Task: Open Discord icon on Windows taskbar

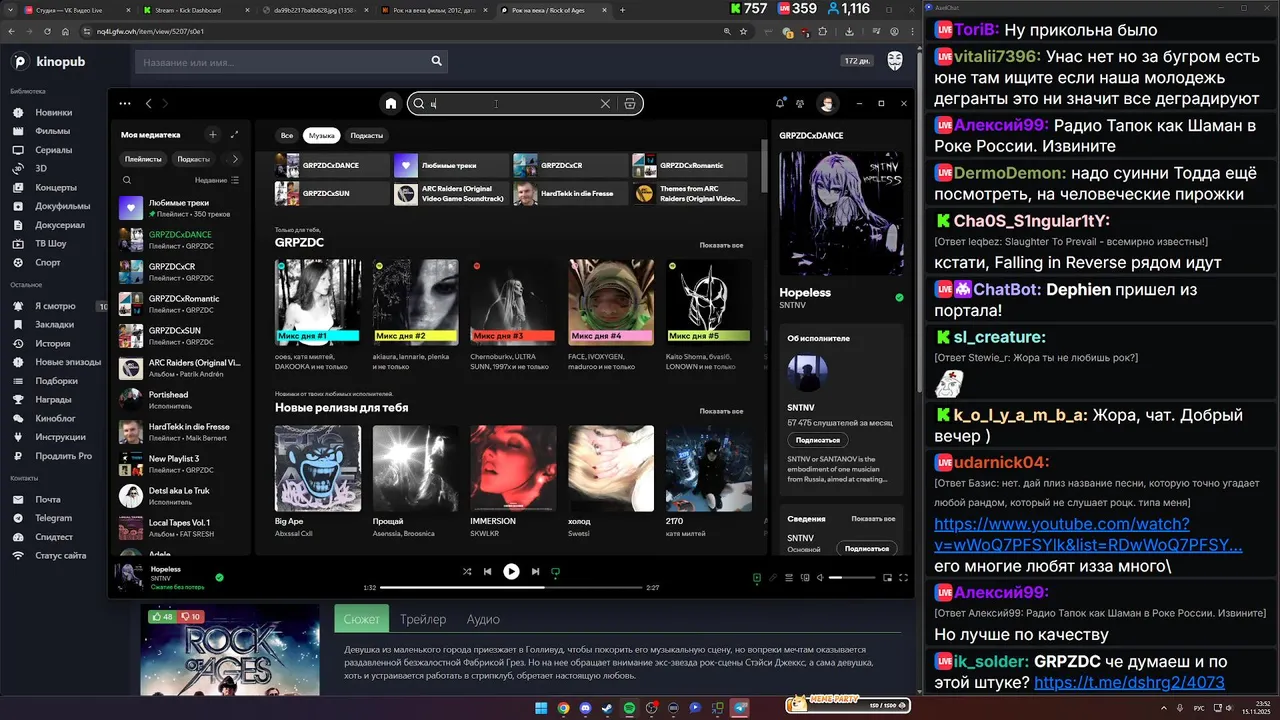Action: (585, 708)
